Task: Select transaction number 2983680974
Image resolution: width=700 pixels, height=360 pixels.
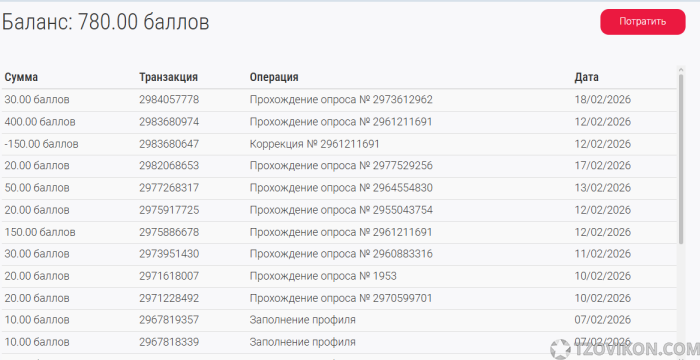Action: 169,121
